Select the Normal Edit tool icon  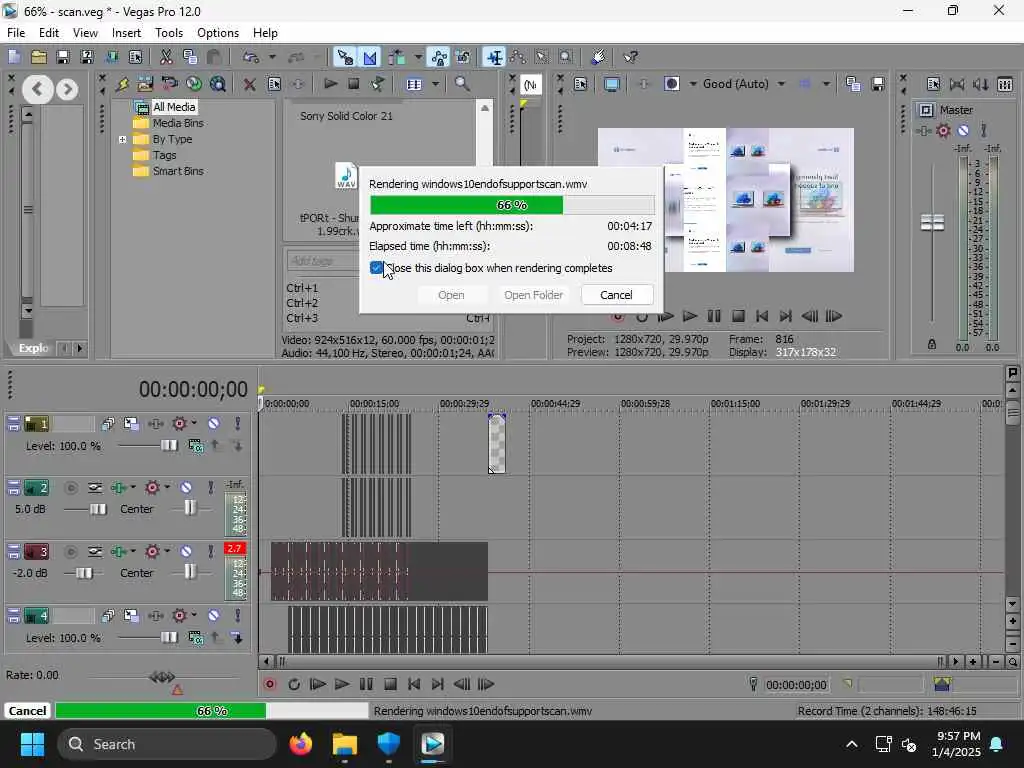click(x=494, y=57)
